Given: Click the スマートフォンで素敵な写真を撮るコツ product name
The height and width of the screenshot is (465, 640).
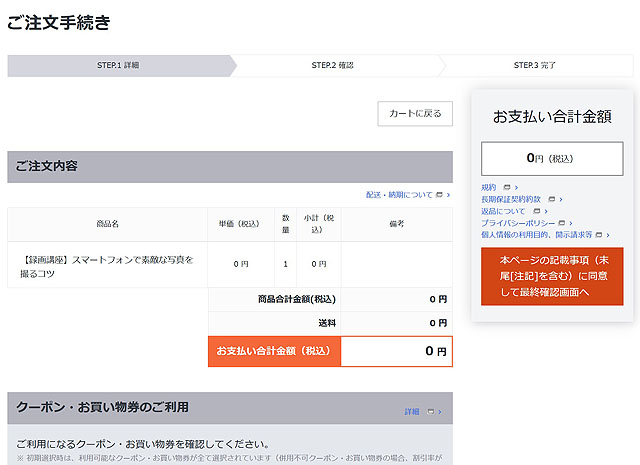Looking at the screenshot, I should click(107, 265).
